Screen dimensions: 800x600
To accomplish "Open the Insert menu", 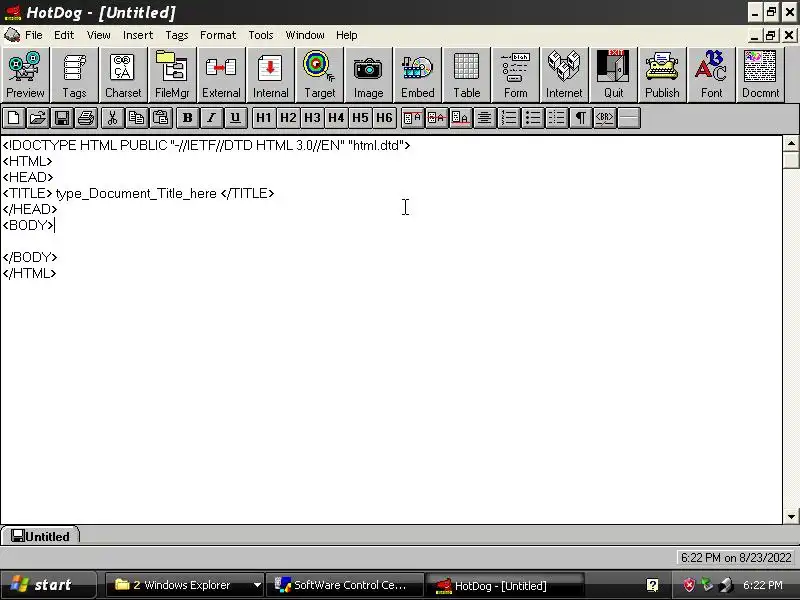I will [x=138, y=35].
